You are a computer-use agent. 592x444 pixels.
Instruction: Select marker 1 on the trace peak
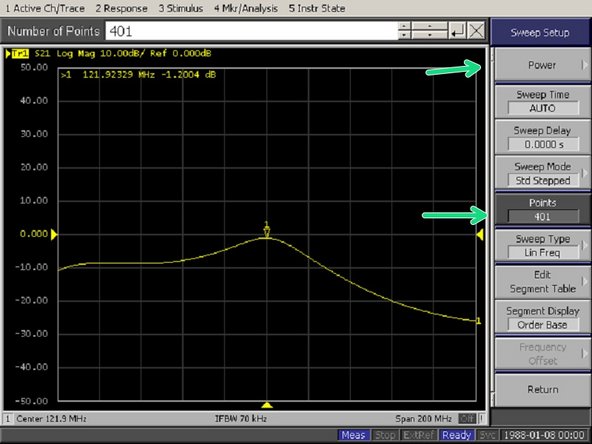click(267, 230)
